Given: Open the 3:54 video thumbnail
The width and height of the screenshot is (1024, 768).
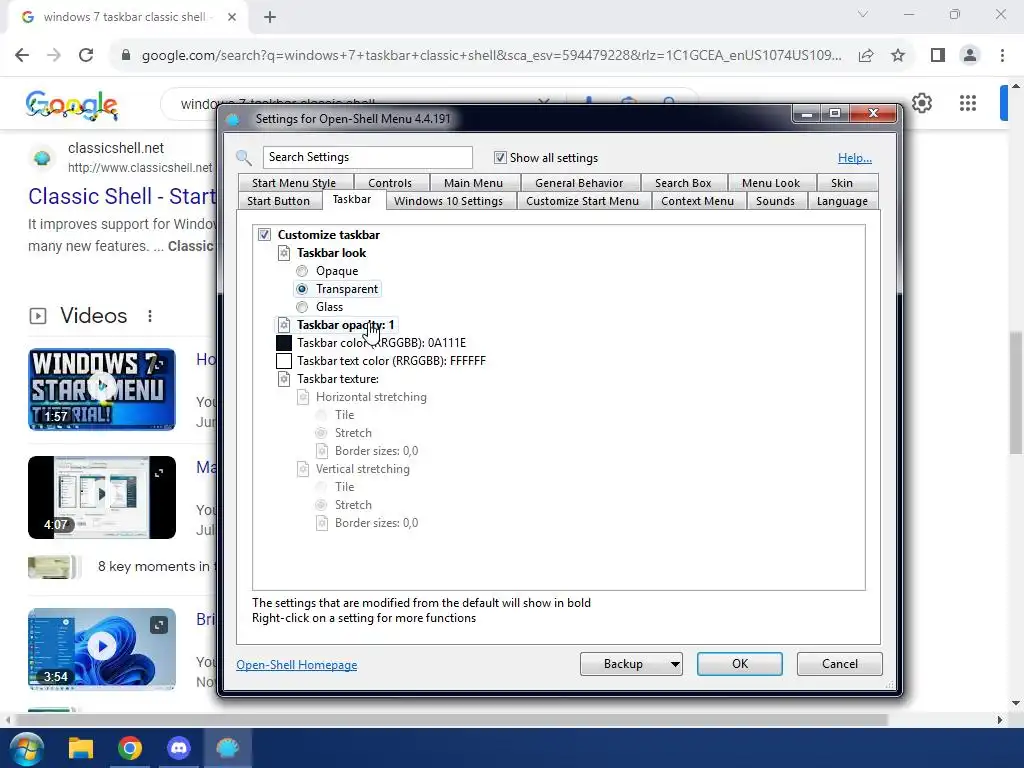Looking at the screenshot, I should click(102, 649).
